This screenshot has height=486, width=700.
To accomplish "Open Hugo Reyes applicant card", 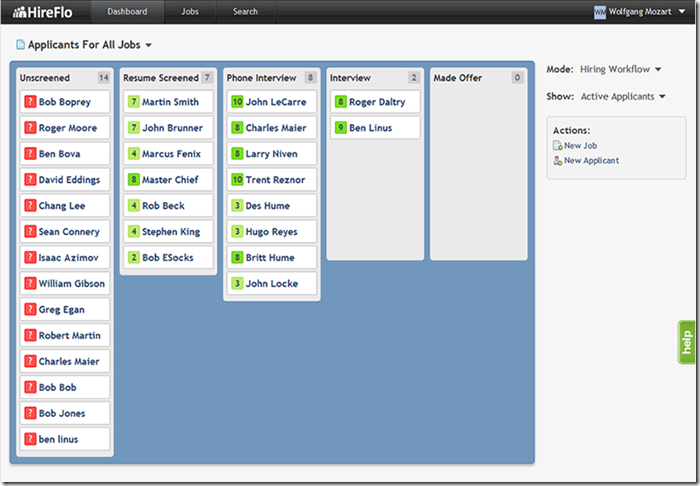I will [x=272, y=231].
